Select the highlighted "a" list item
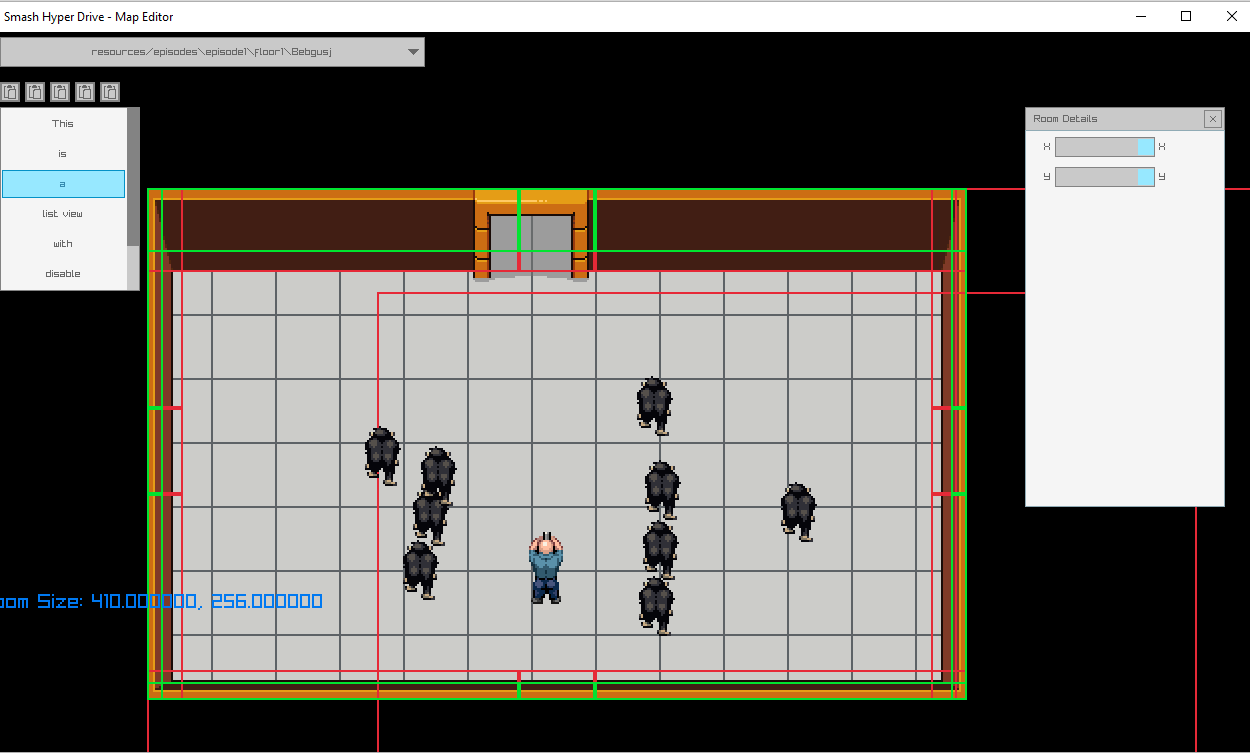This screenshot has height=753, width=1250. (63, 184)
